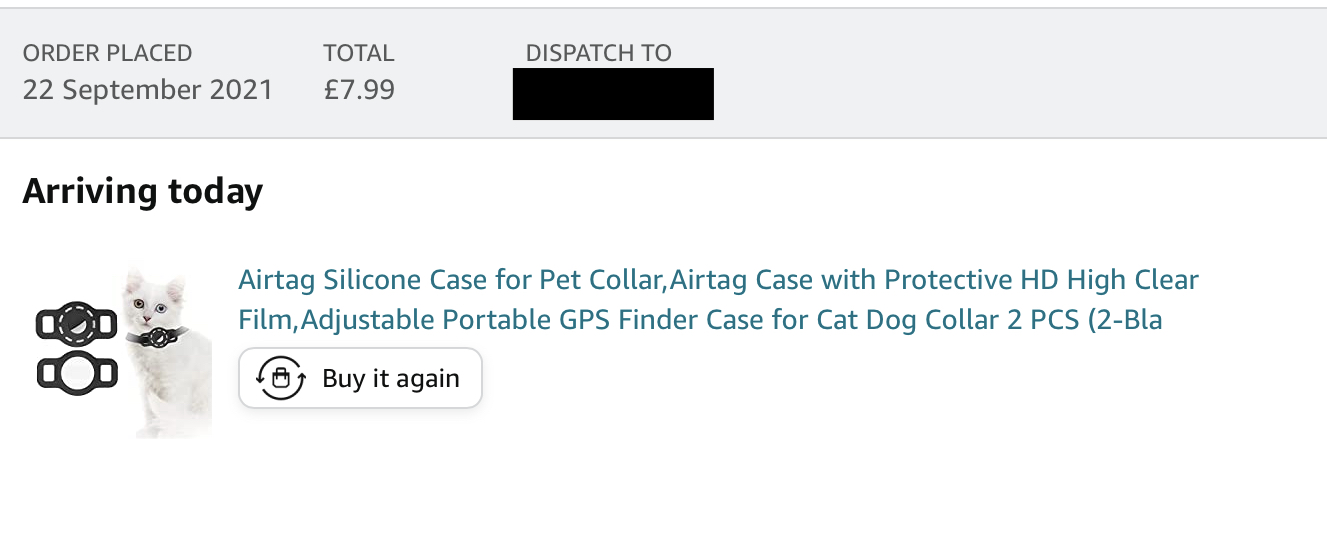Click the Arriving today heading
The width and height of the screenshot is (1327, 546).
pos(143,190)
